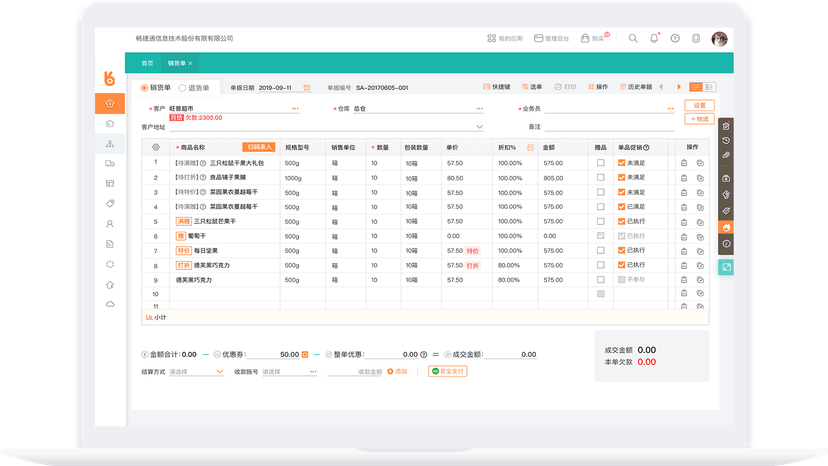Toggle 不参与 promotion checkbox in row 9
Image resolution: width=828 pixels, height=466 pixels.
point(622,279)
